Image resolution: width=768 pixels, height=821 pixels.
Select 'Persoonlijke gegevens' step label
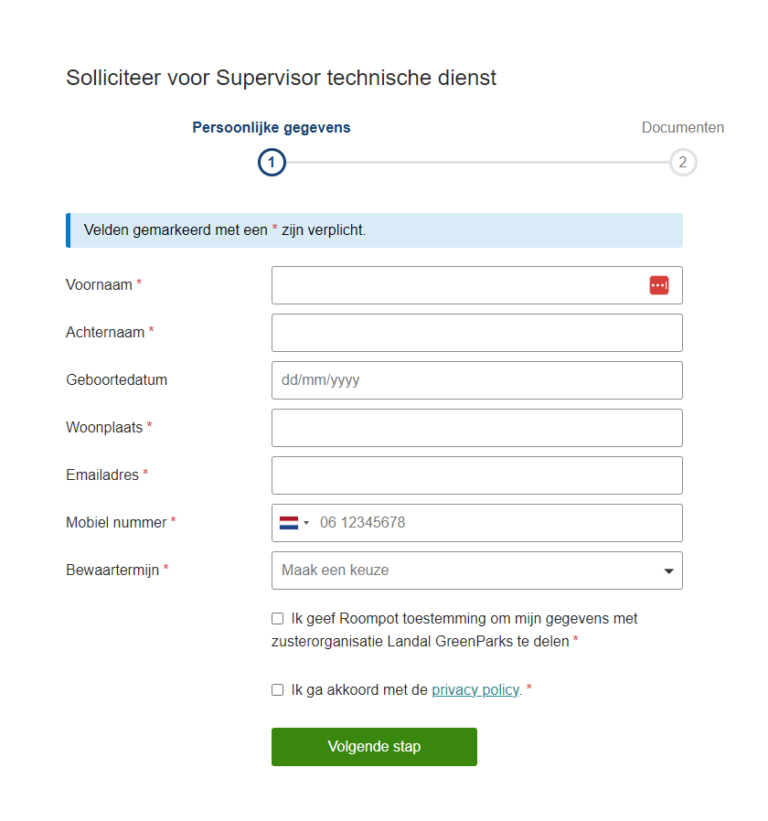[x=271, y=127]
